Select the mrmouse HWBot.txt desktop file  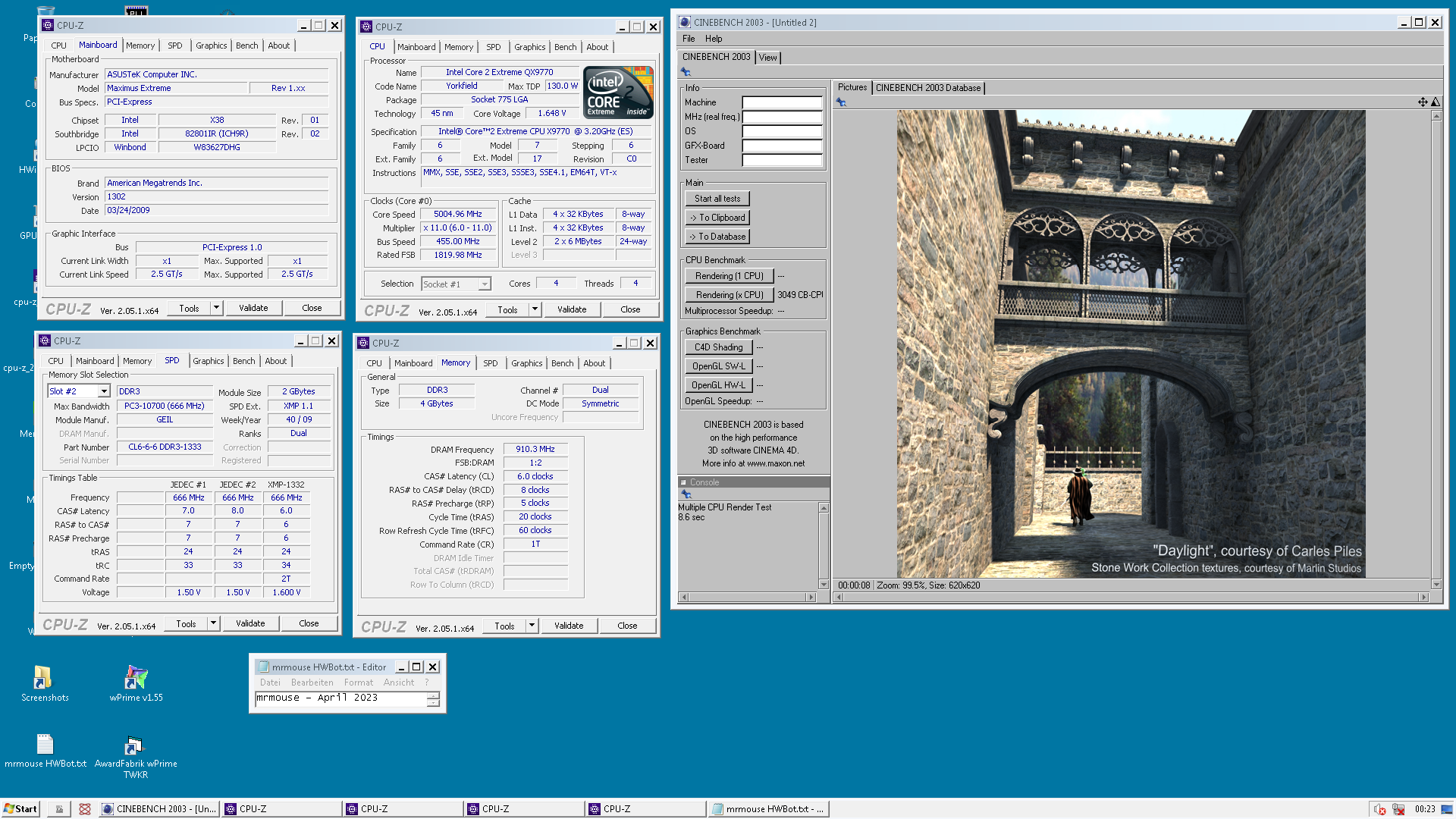pos(45,751)
